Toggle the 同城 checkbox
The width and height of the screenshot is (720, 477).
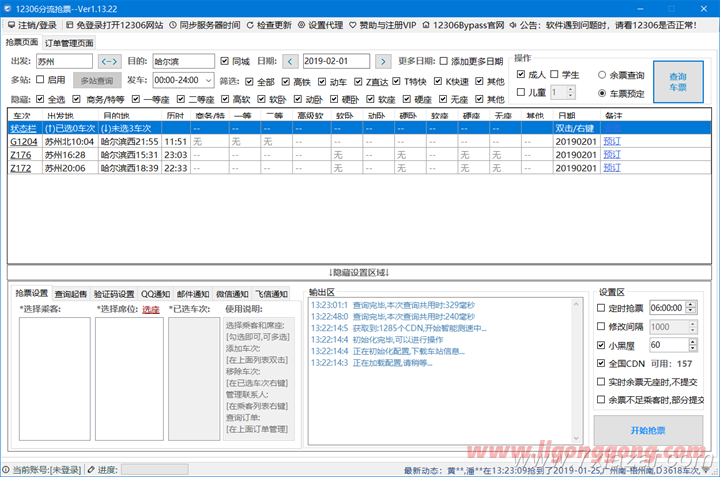click(x=225, y=61)
